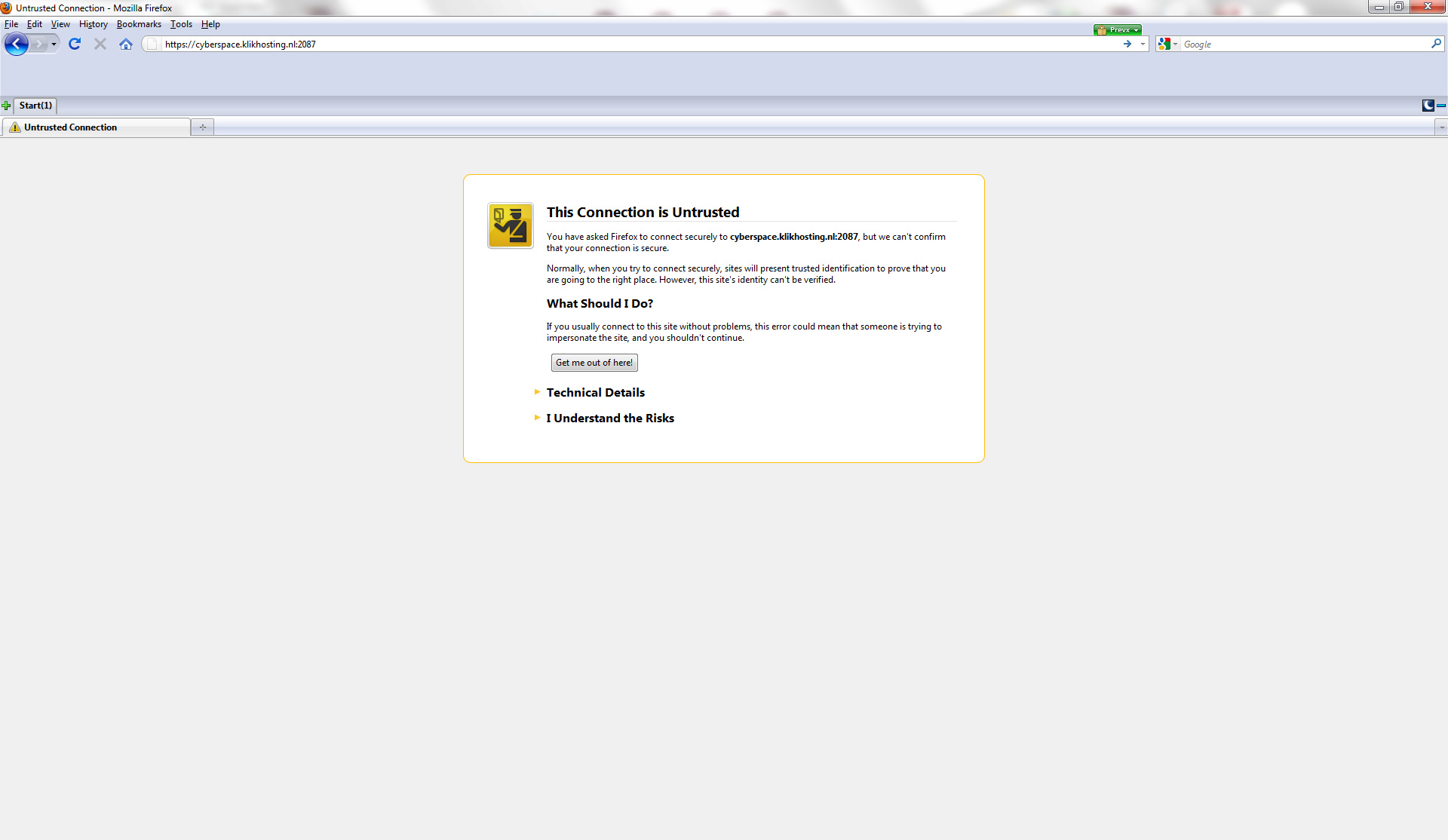Go to the home page icon
Screen dimensions: 1448x840
coord(126,44)
